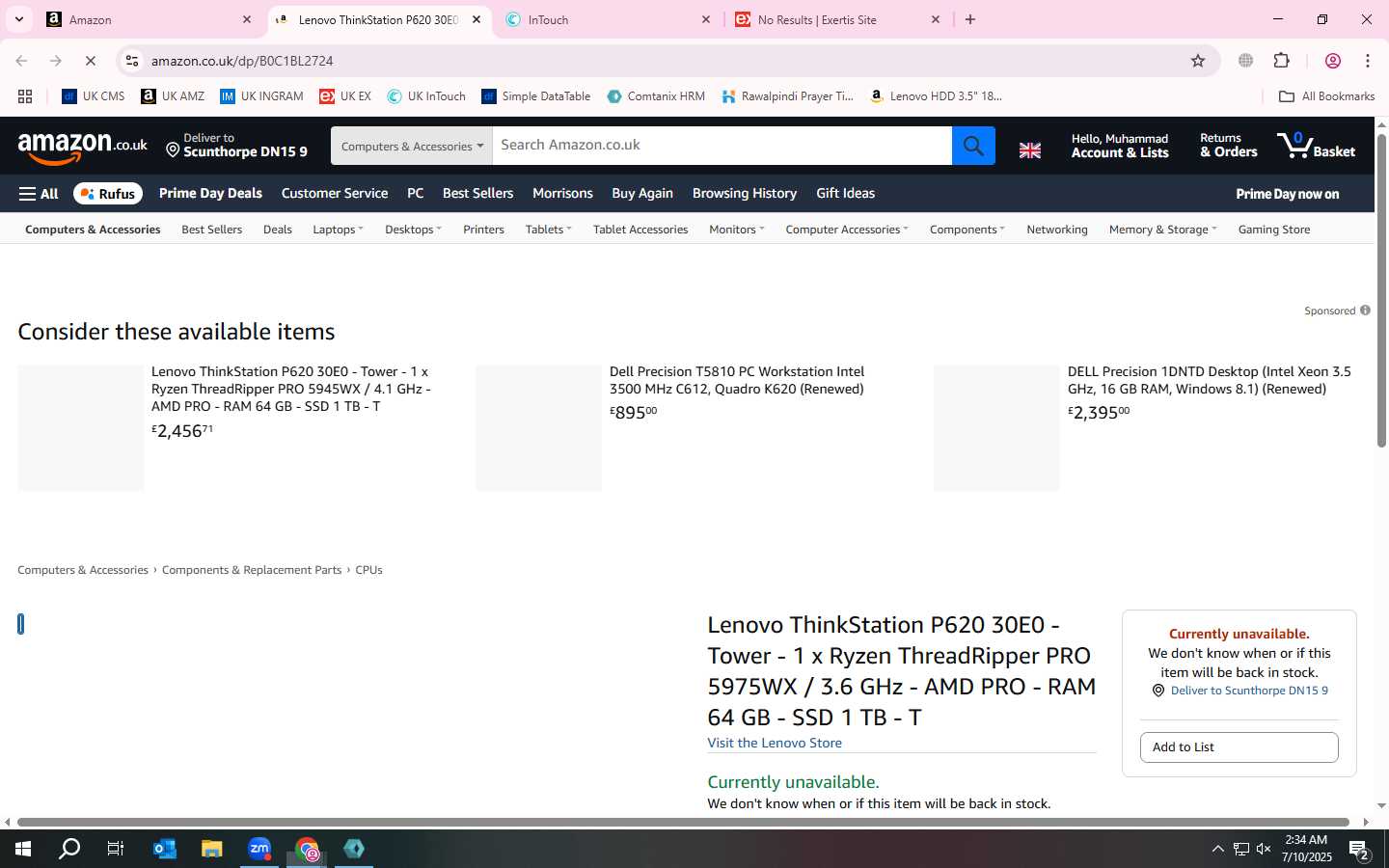Switch to the InTouch tab

click(x=608, y=19)
